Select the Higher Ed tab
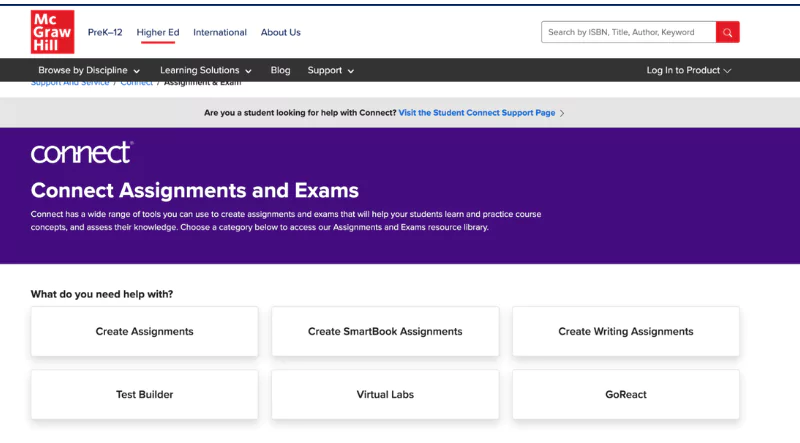The image size is (800, 443). pyautogui.click(x=158, y=32)
